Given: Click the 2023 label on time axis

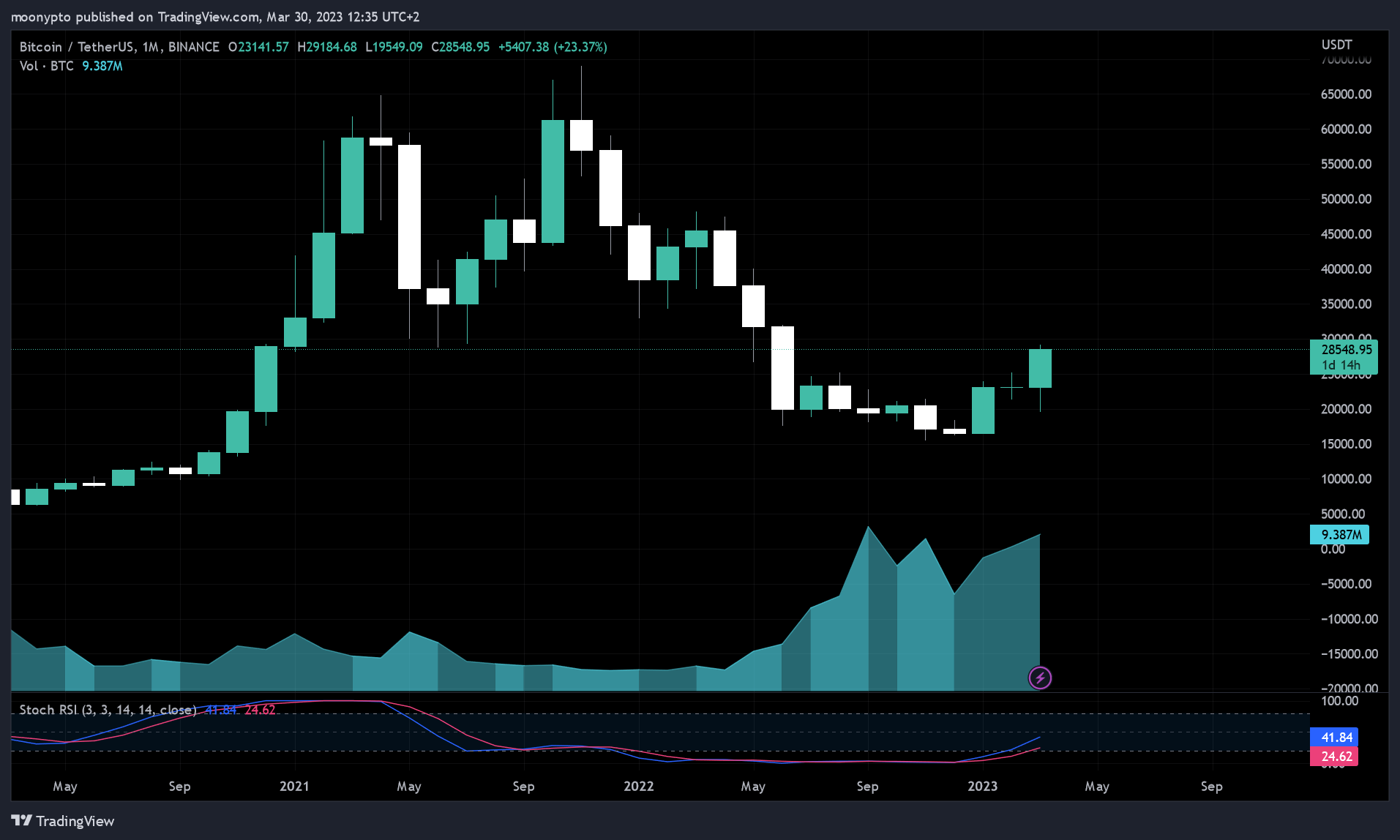Looking at the screenshot, I should coord(982,786).
